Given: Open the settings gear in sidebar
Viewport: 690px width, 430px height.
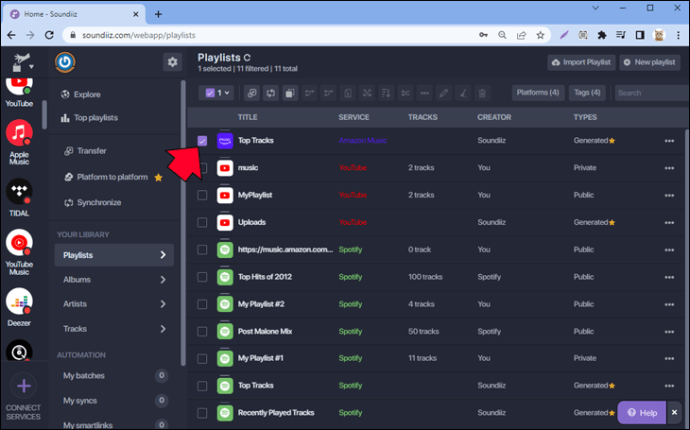Looking at the screenshot, I should pos(172,62).
